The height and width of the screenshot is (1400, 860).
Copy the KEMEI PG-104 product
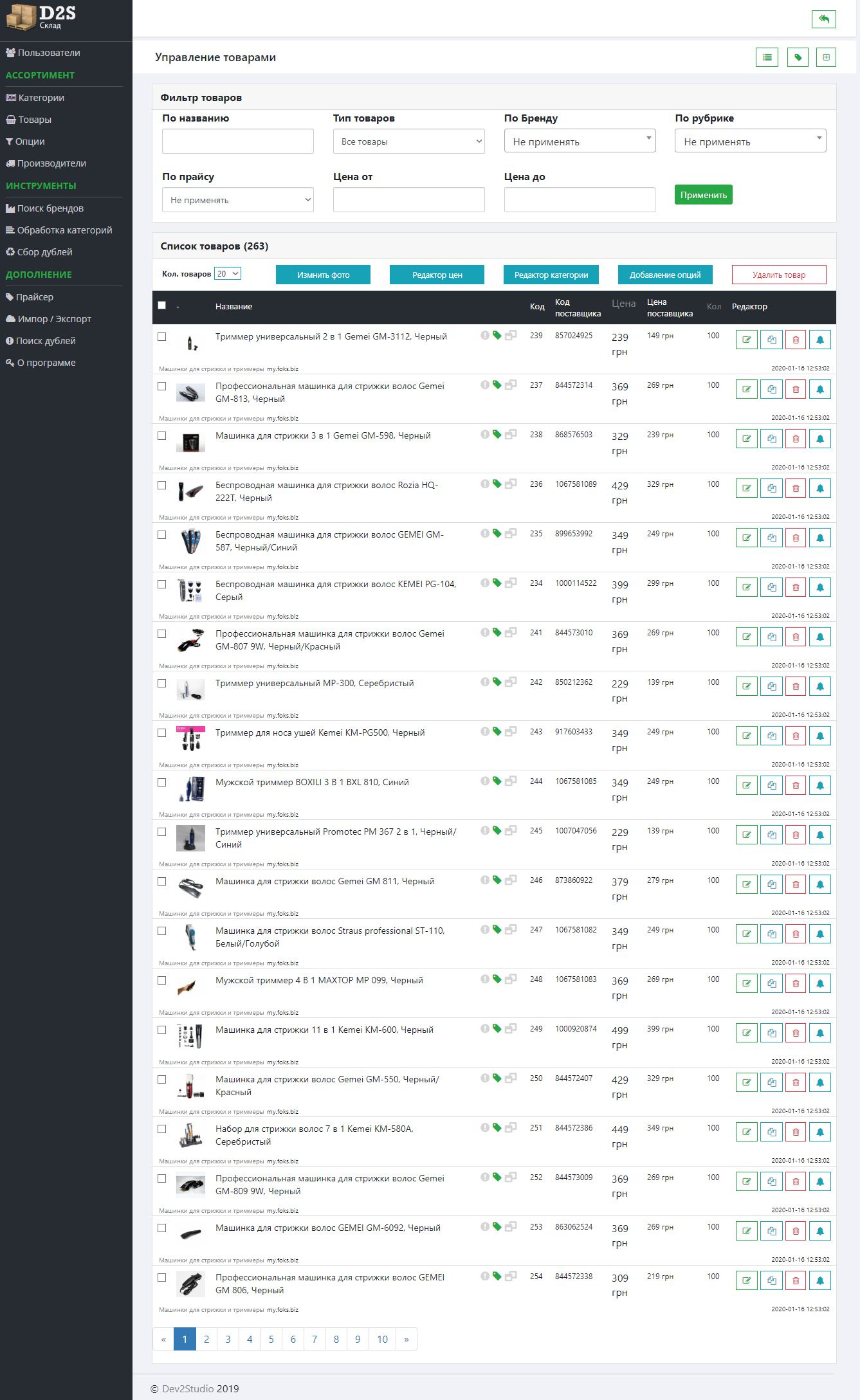[x=771, y=588]
